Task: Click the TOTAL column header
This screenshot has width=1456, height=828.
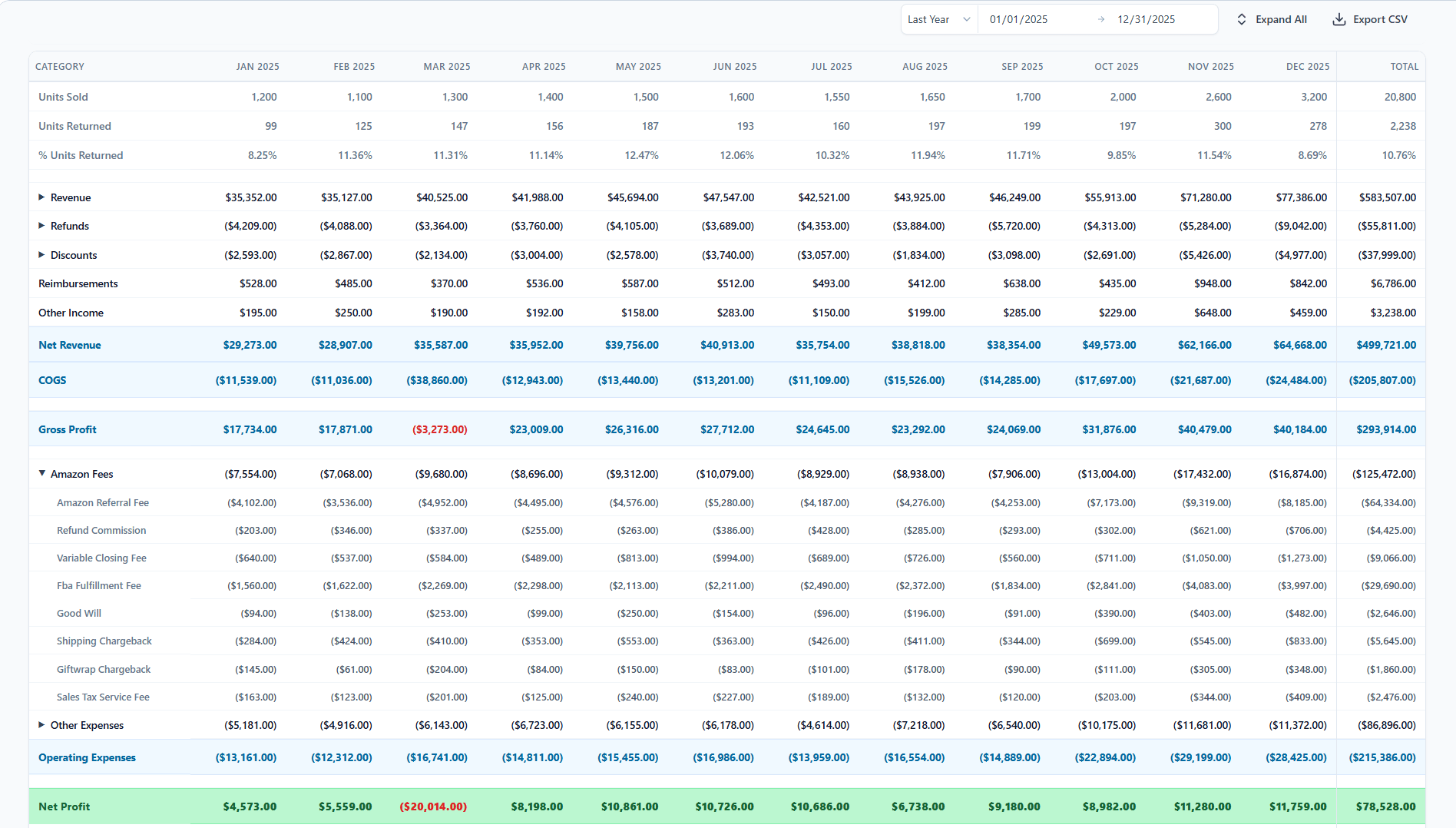Action: click(1404, 67)
